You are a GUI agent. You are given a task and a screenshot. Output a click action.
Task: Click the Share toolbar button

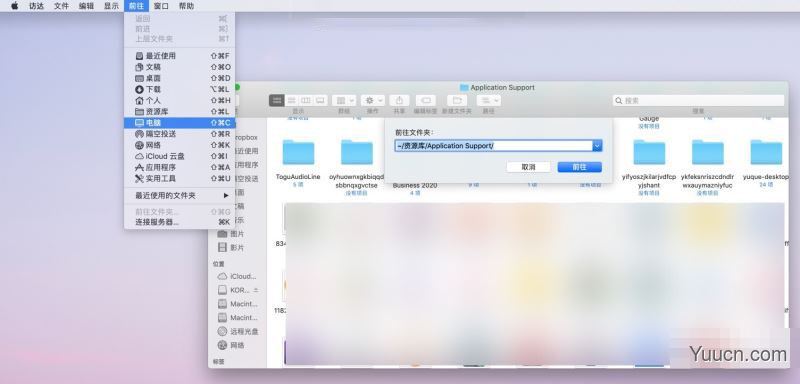pos(399,100)
